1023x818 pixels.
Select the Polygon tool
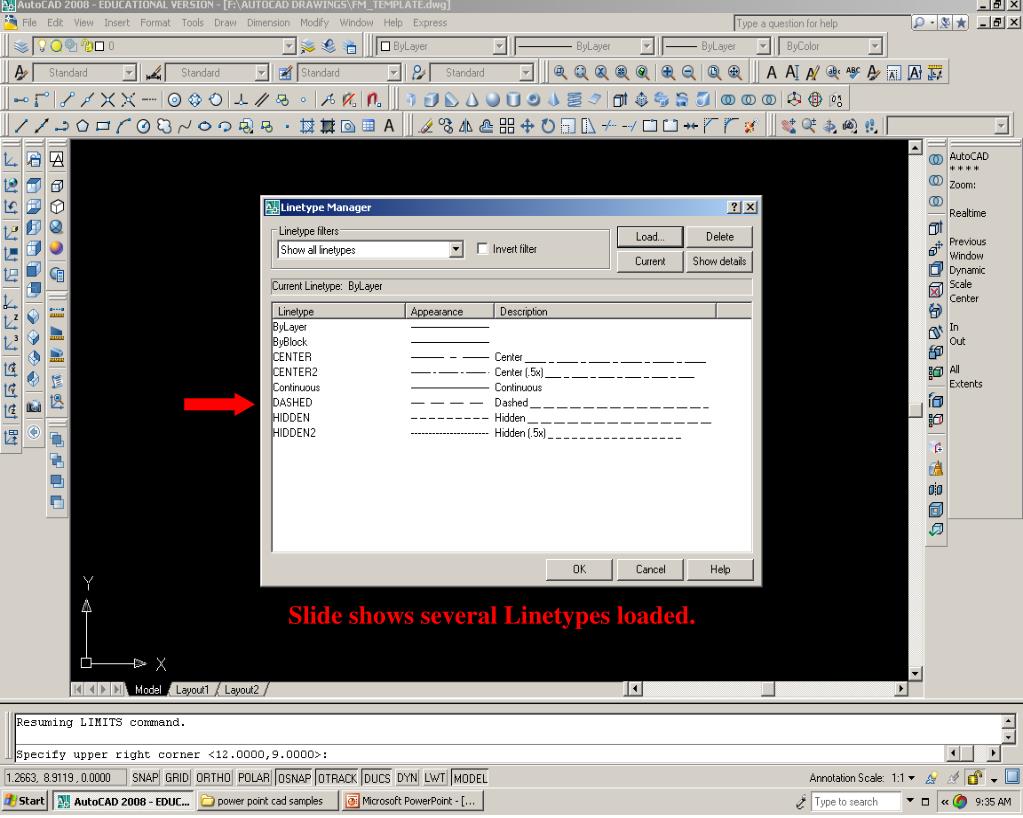pyautogui.click(x=82, y=126)
